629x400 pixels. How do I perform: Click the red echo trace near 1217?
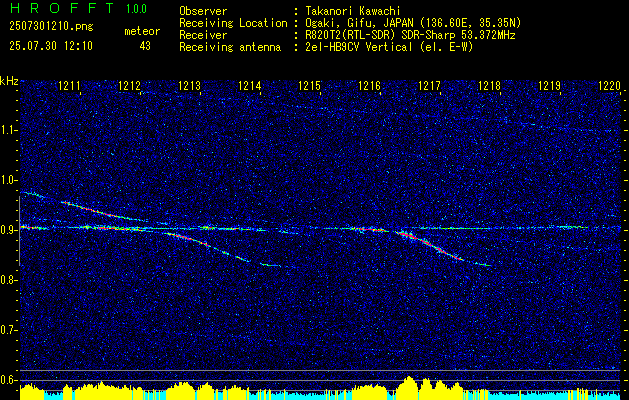431,246
